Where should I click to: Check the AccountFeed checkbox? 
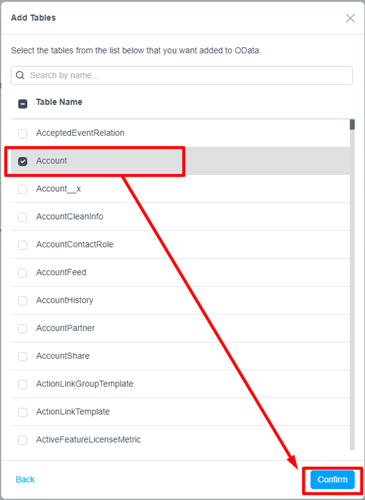click(23, 273)
